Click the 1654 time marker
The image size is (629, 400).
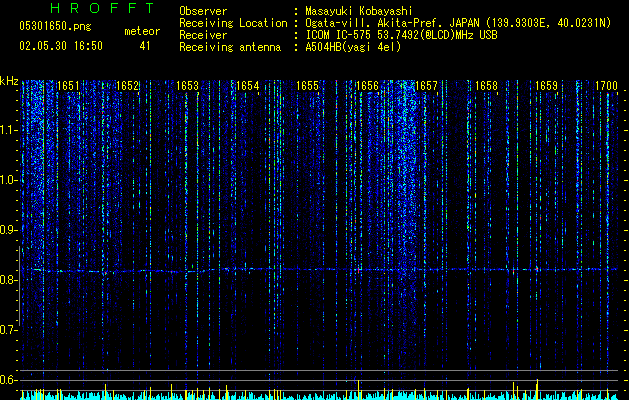(248, 86)
